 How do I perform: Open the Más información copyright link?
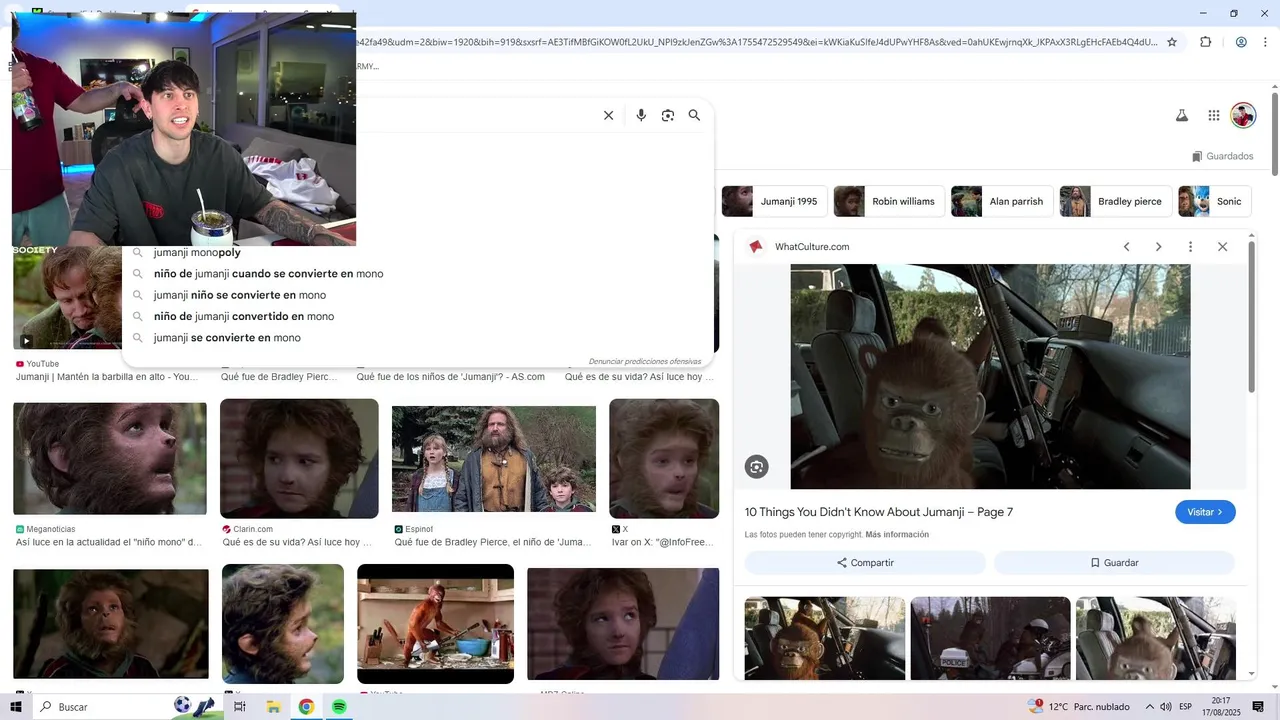click(897, 535)
